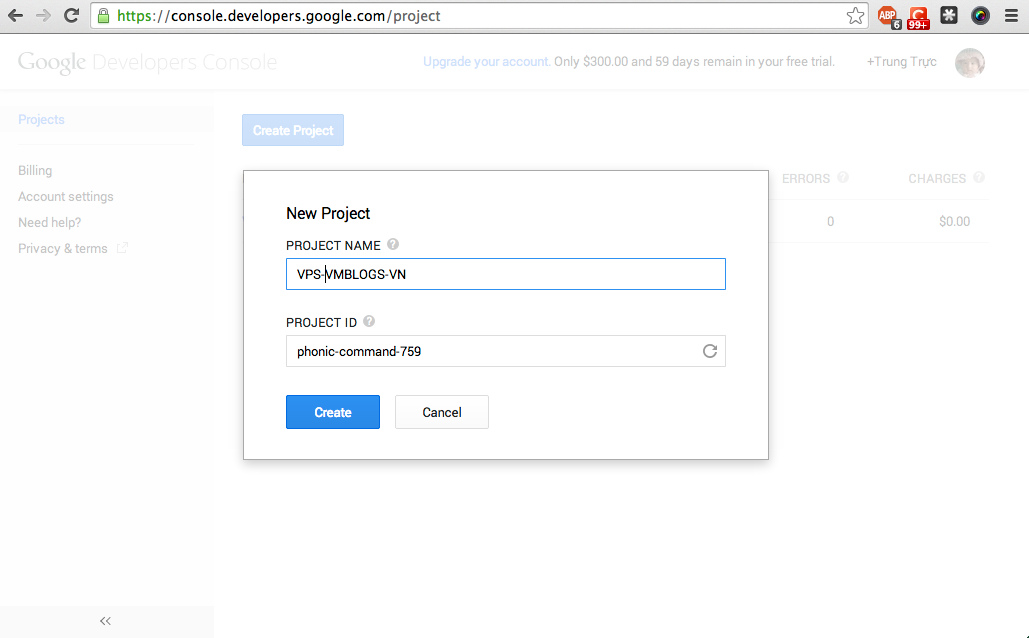The height and width of the screenshot is (638, 1029).
Task: Click help icon beside PROJECT ID
Action: (369, 322)
